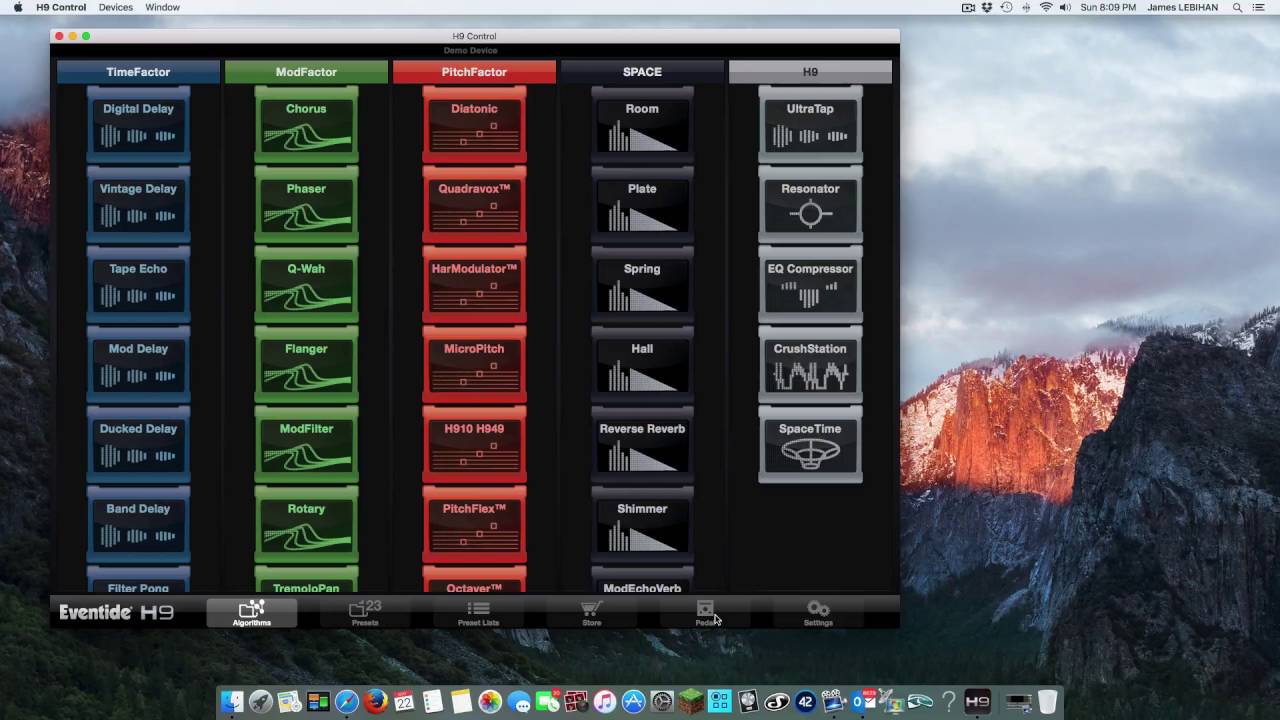
Task: Open the Window menu
Action: (163, 7)
